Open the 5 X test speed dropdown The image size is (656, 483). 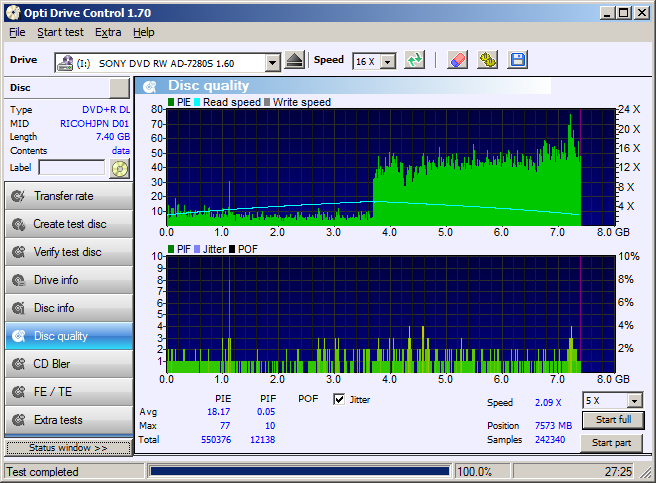(635, 401)
